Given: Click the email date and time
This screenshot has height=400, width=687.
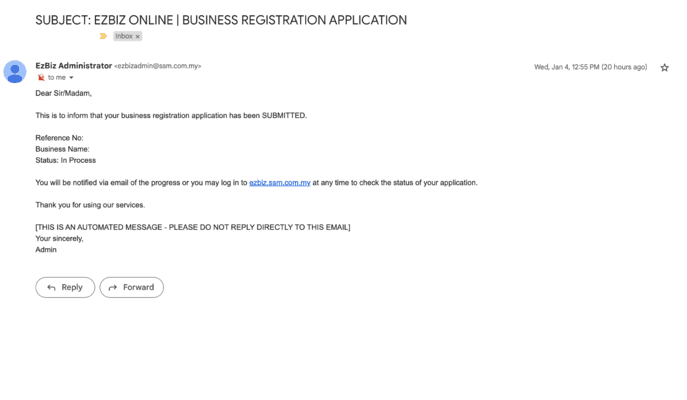Looking at the screenshot, I should point(590,67).
